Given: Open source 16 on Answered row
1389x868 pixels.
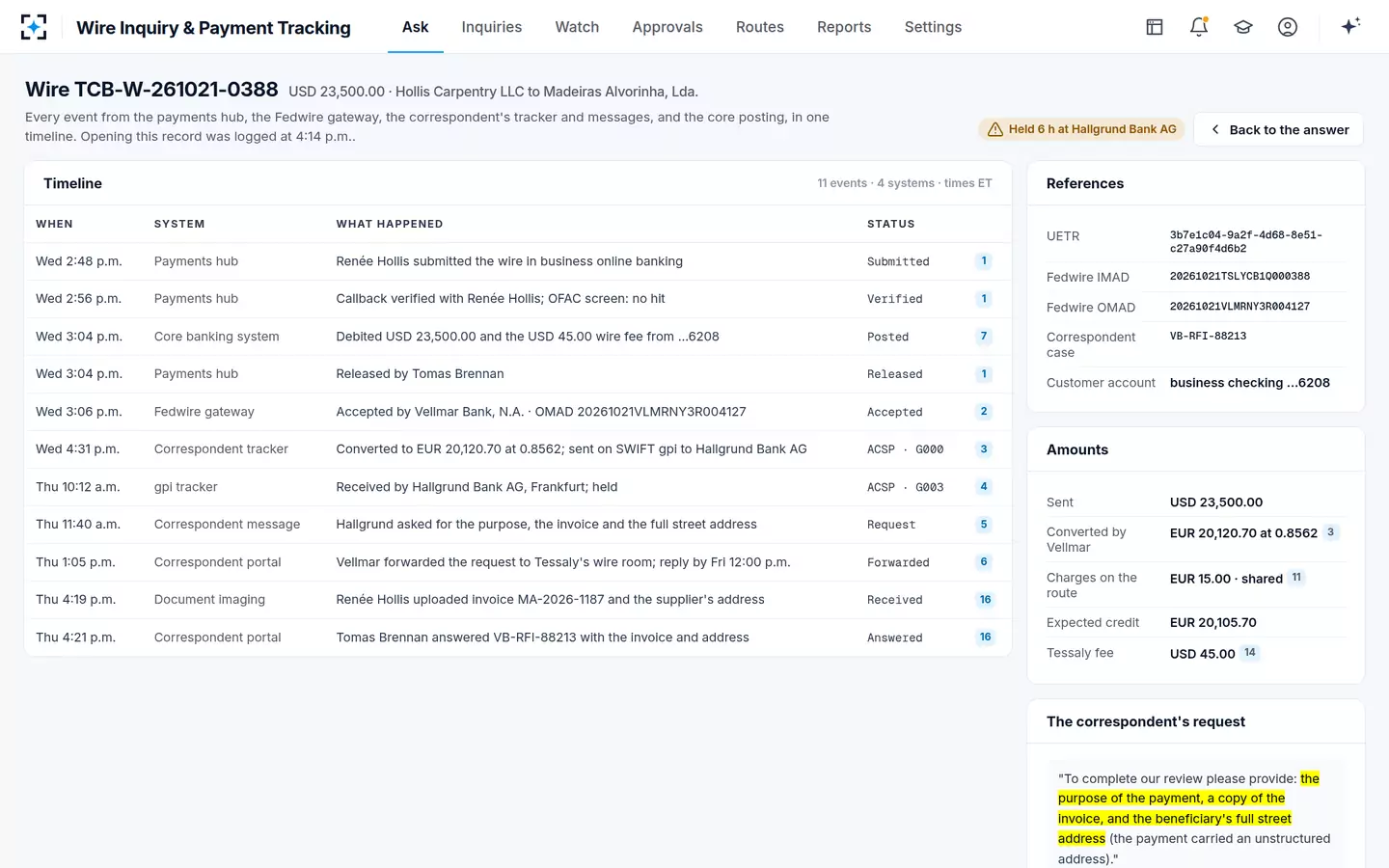Looking at the screenshot, I should [x=985, y=637].
